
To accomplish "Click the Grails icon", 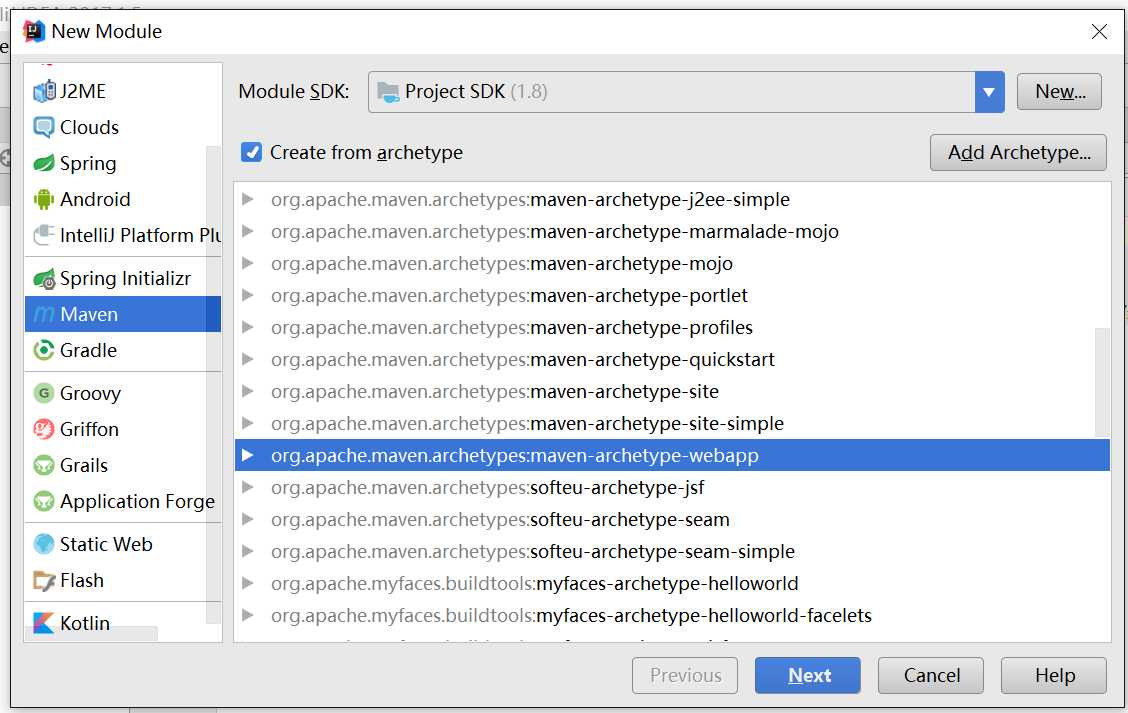I will click(x=44, y=465).
